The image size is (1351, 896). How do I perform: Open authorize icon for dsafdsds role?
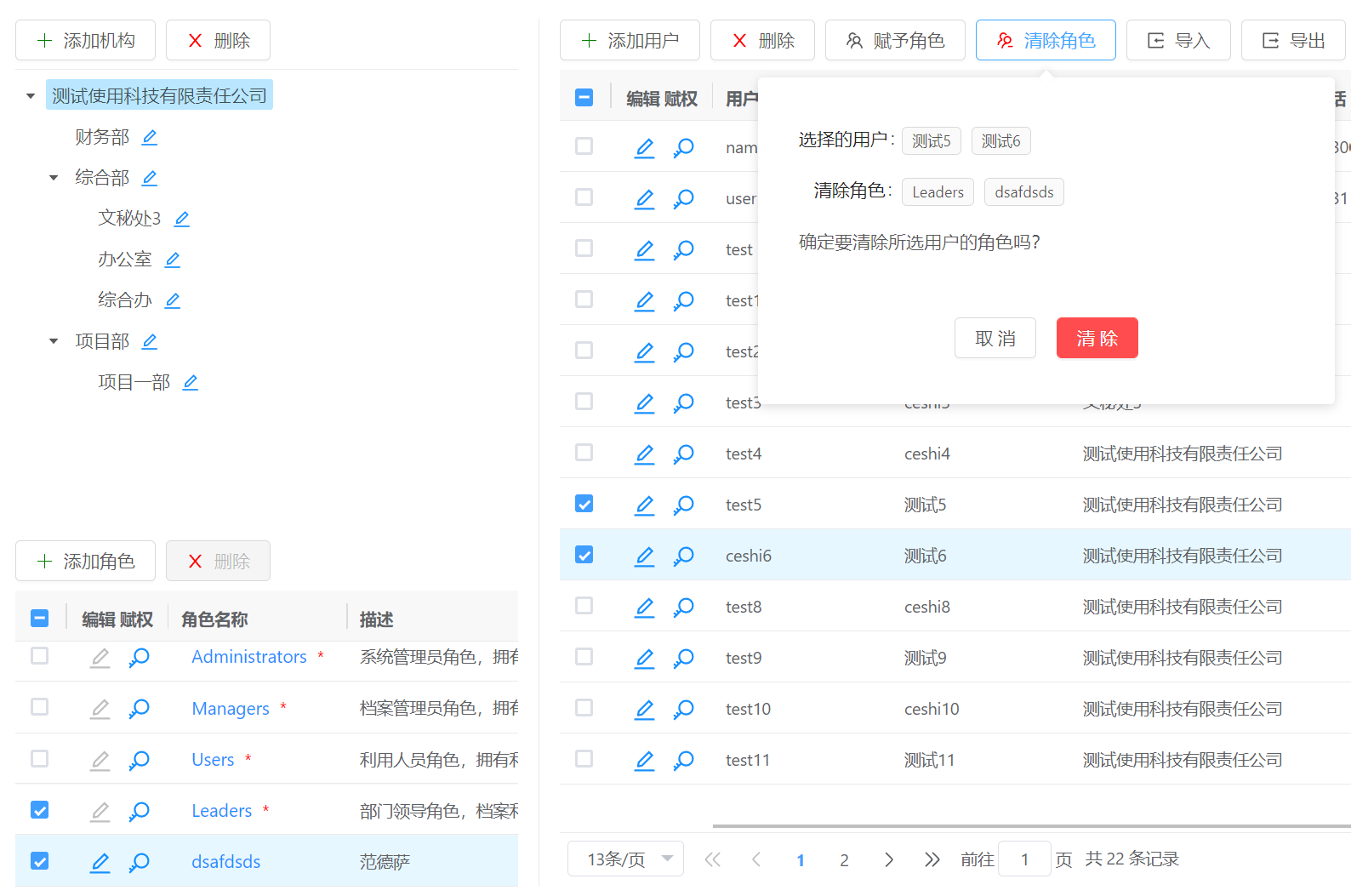[139, 862]
